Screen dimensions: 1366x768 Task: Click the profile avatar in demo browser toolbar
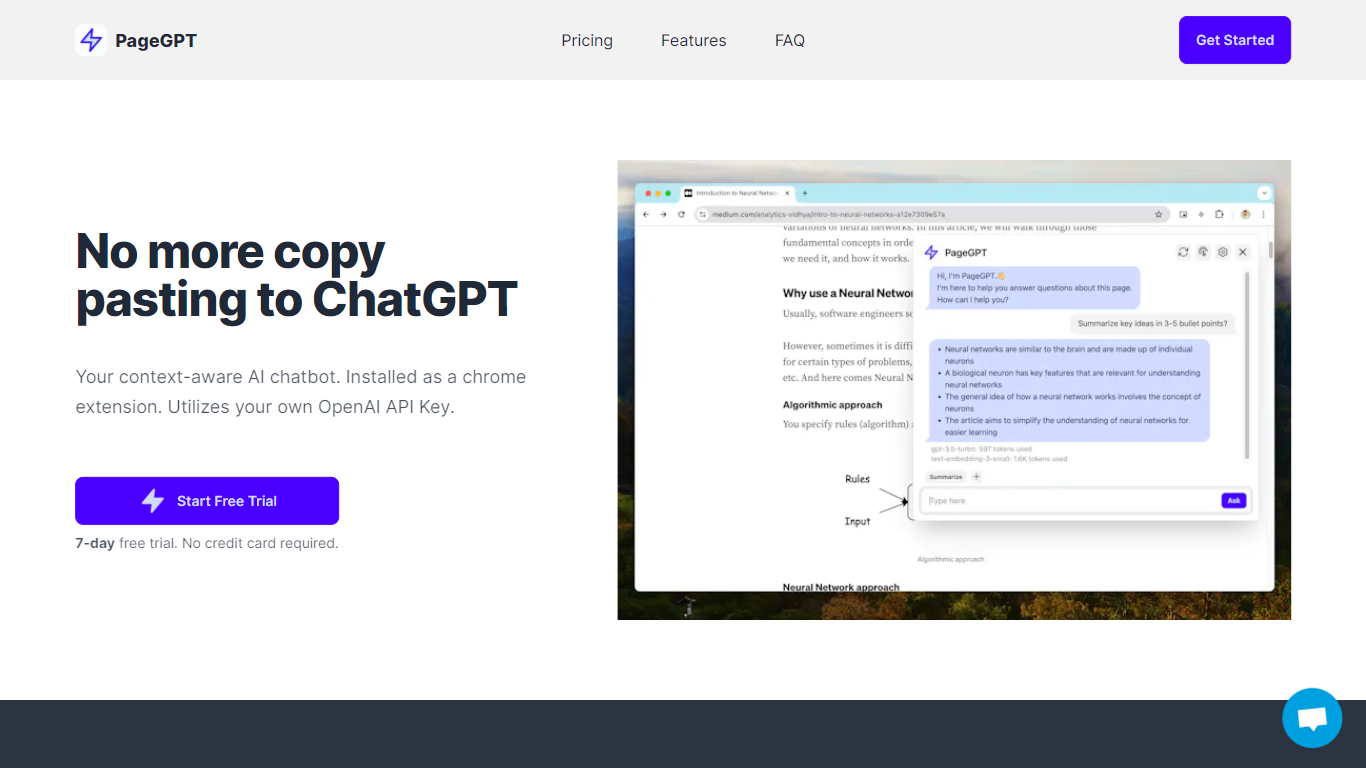coord(1245,214)
